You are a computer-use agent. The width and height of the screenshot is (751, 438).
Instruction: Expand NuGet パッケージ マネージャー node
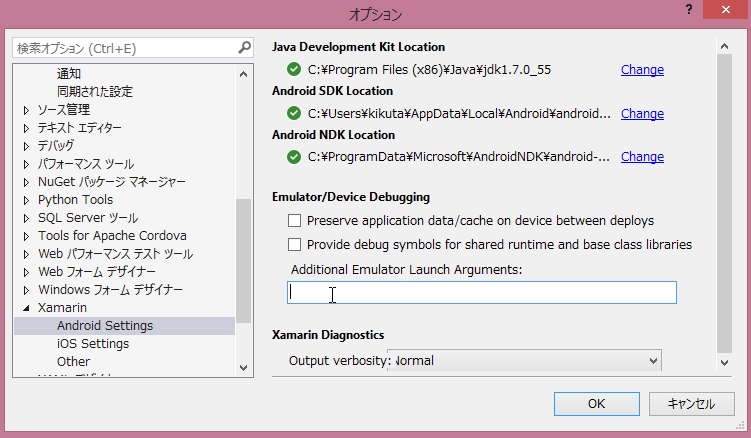coord(26,182)
